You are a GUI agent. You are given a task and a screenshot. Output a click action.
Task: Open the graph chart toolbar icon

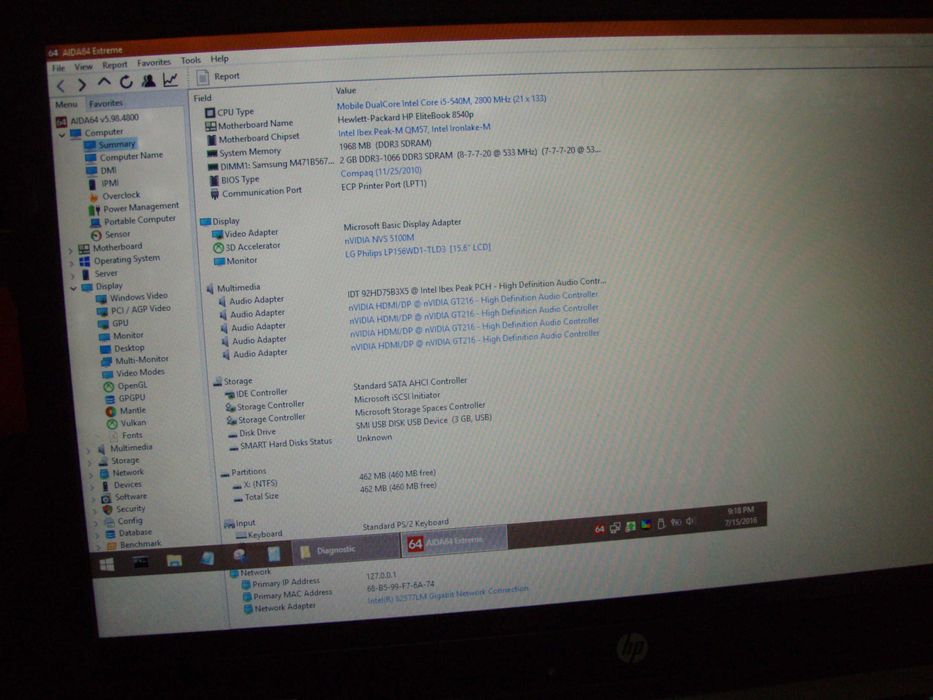(170, 79)
